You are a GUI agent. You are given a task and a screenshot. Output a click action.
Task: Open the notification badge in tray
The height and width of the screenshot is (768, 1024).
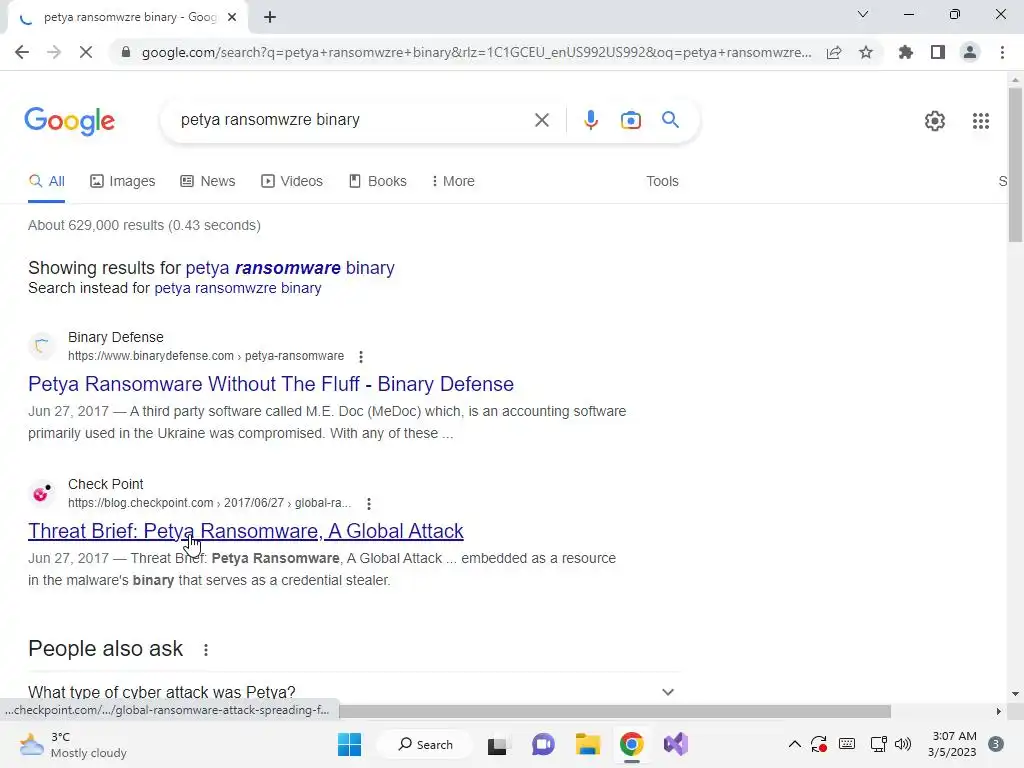pos(996,744)
